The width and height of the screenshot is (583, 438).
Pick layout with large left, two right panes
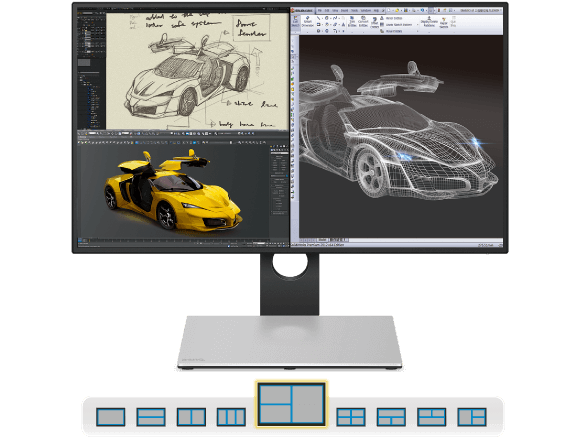click(x=471, y=417)
